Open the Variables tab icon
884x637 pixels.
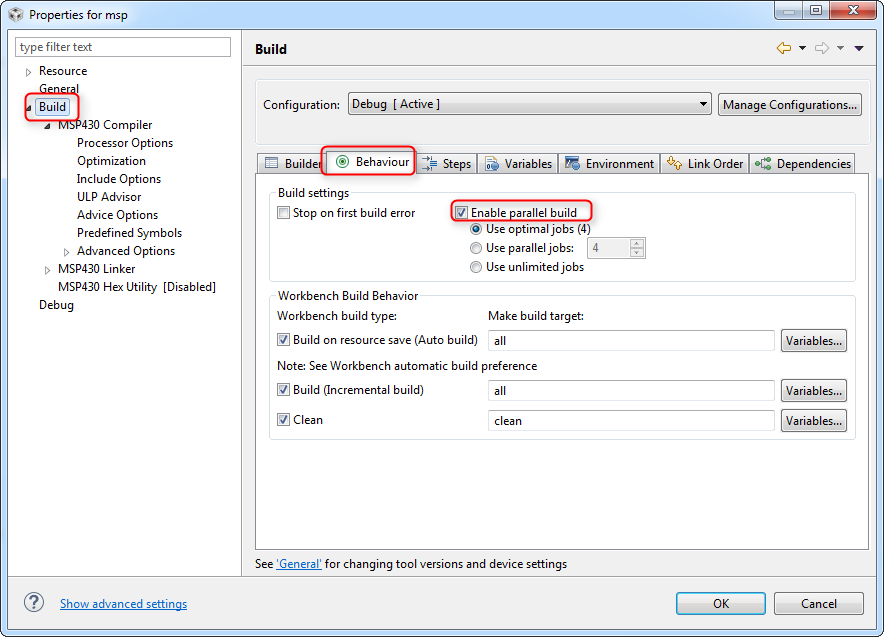tap(492, 163)
